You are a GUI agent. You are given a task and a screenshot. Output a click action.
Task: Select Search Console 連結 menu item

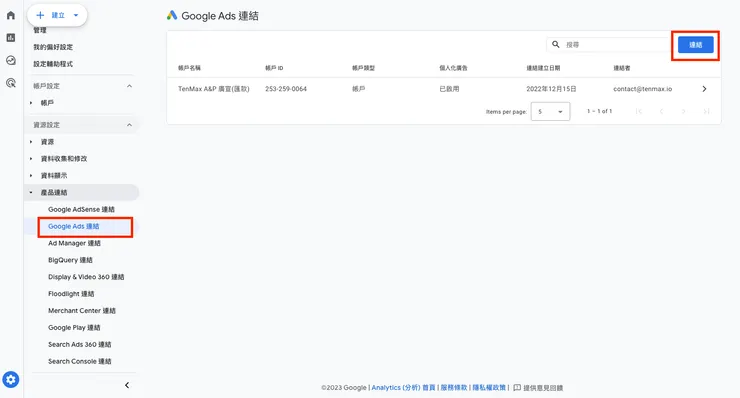(x=80, y=362)
